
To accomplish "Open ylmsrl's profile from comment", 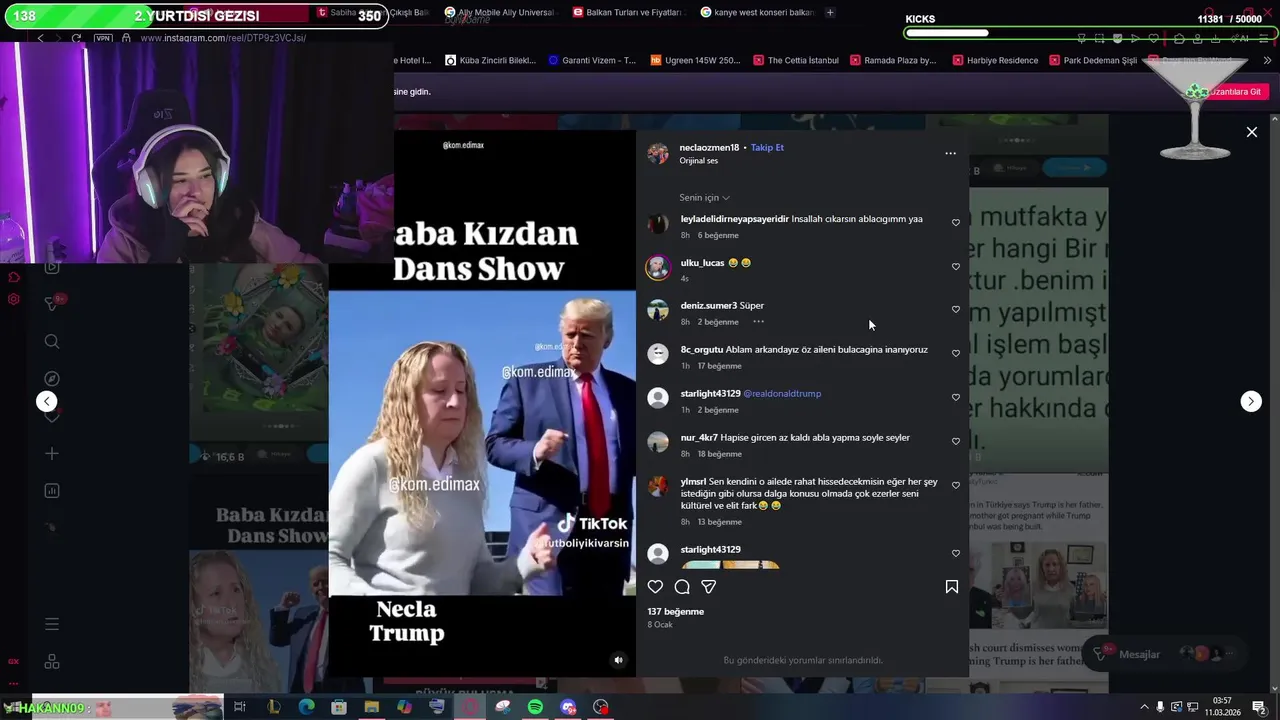I will tap(693, 482).
